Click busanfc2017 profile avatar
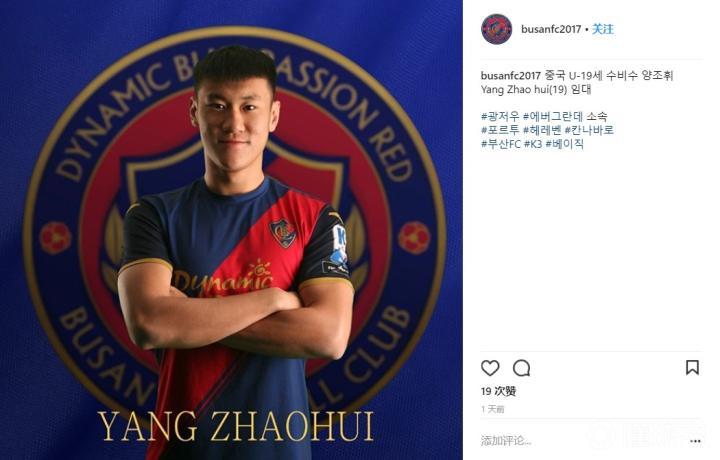The height and width of the screenshot is (460, 720). 496,29
